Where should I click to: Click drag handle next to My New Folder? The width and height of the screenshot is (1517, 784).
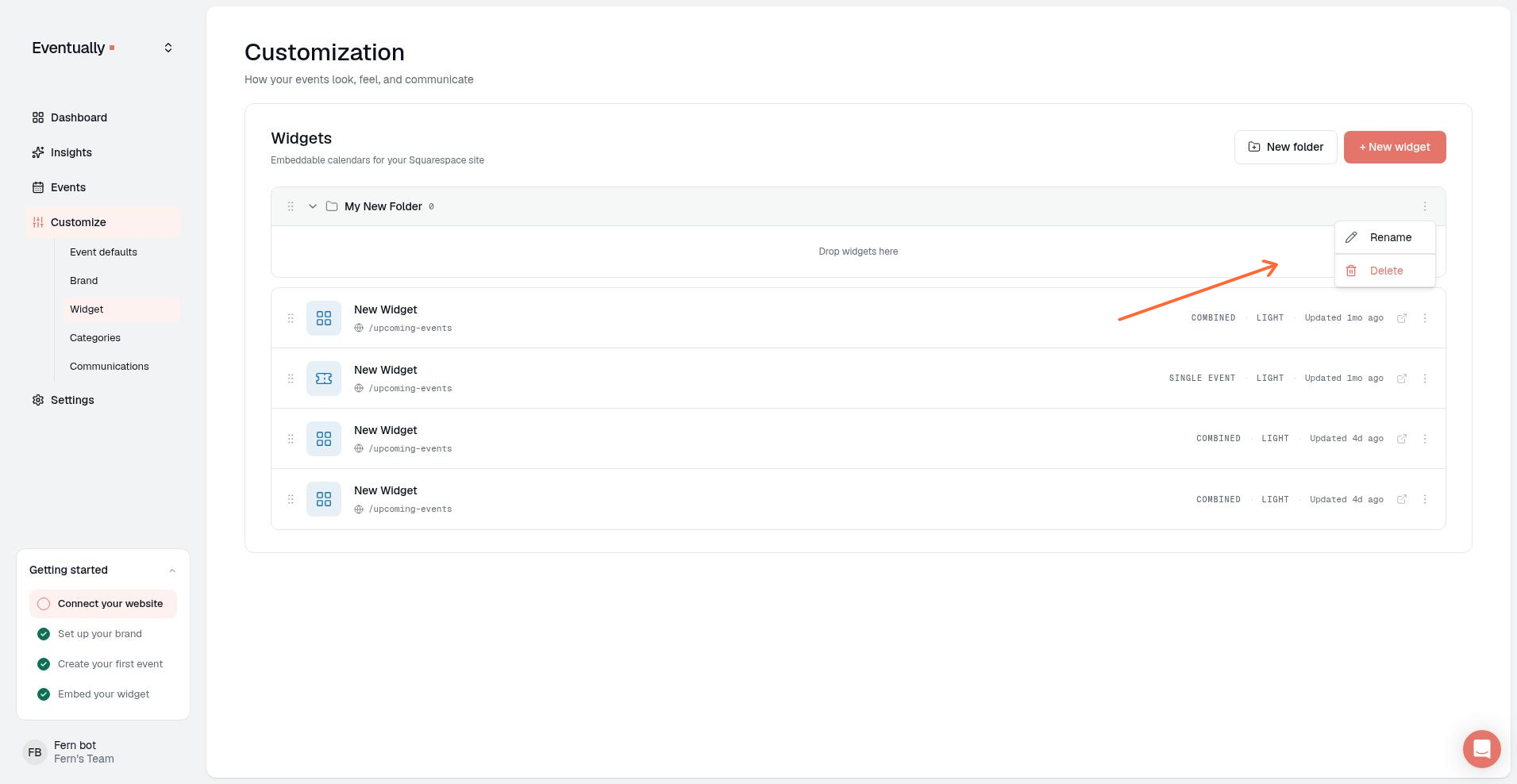[291, 206]
